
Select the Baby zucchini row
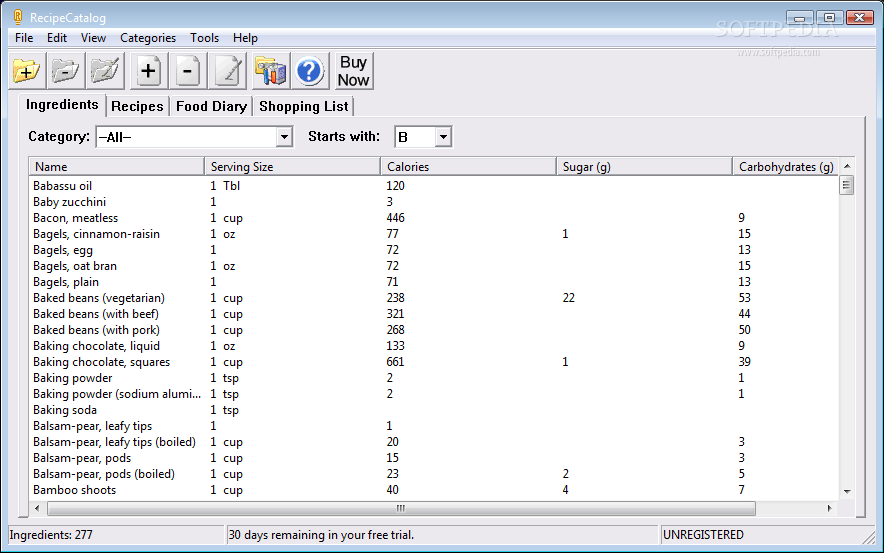[434, 202]
